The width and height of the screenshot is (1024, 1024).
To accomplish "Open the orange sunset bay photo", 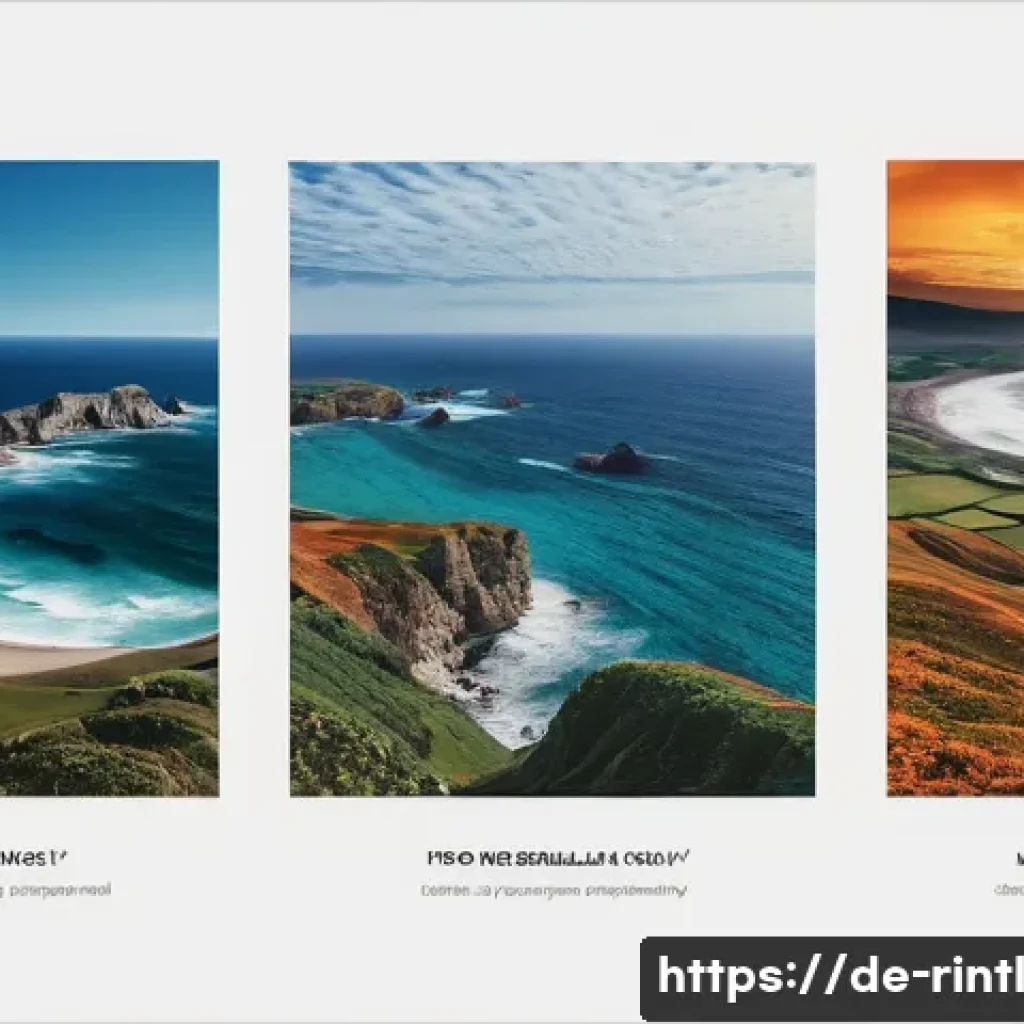I will tap(955, 479).
